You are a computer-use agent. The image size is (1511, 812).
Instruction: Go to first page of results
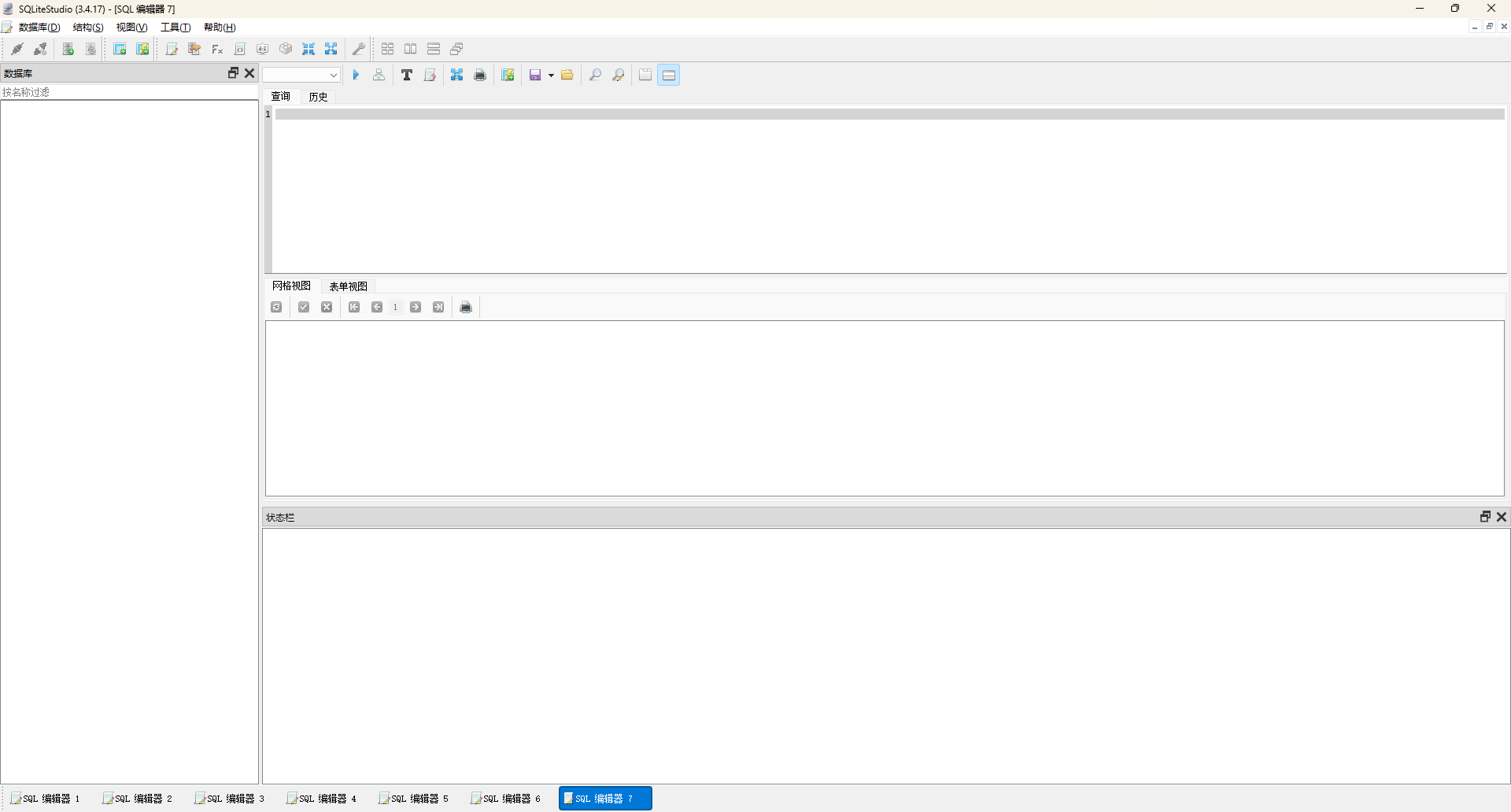click(x=354, y=307)
